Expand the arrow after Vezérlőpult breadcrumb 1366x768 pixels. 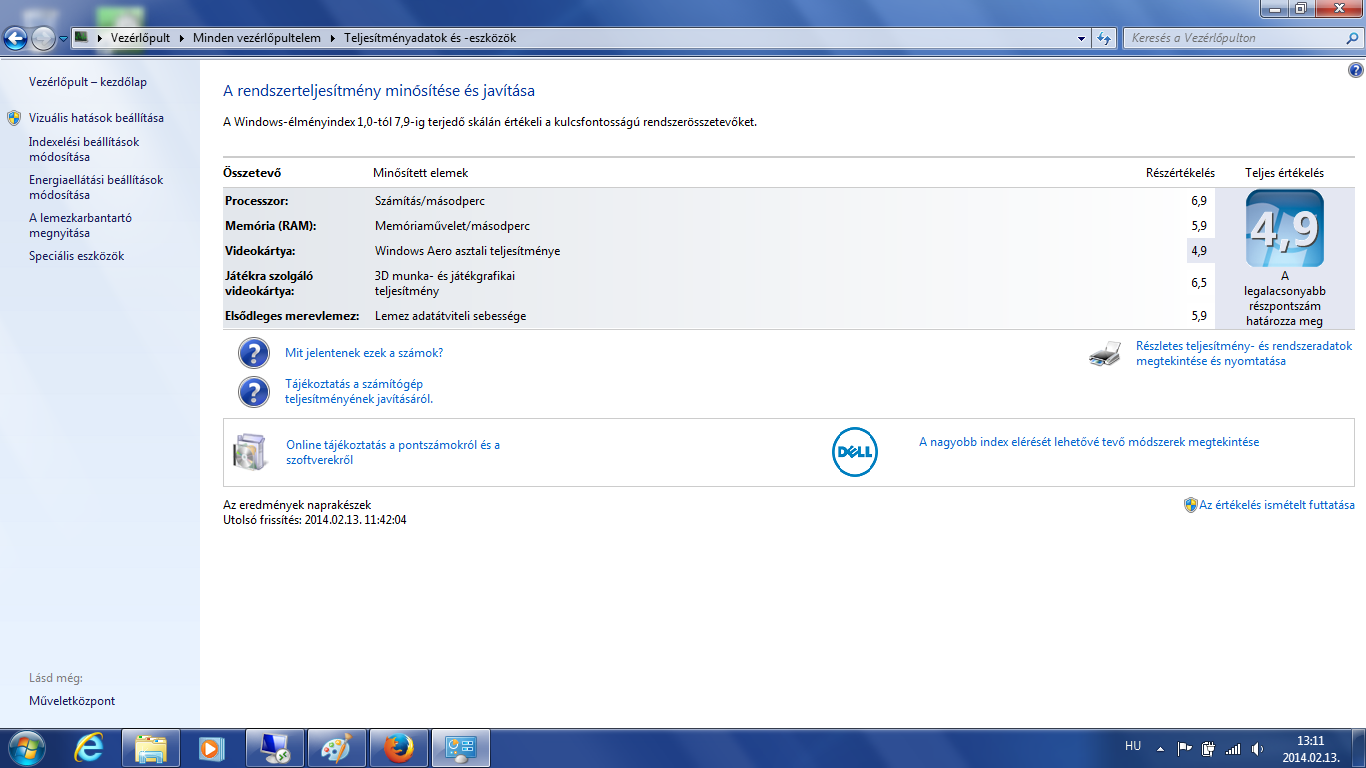tap(182, 38)
